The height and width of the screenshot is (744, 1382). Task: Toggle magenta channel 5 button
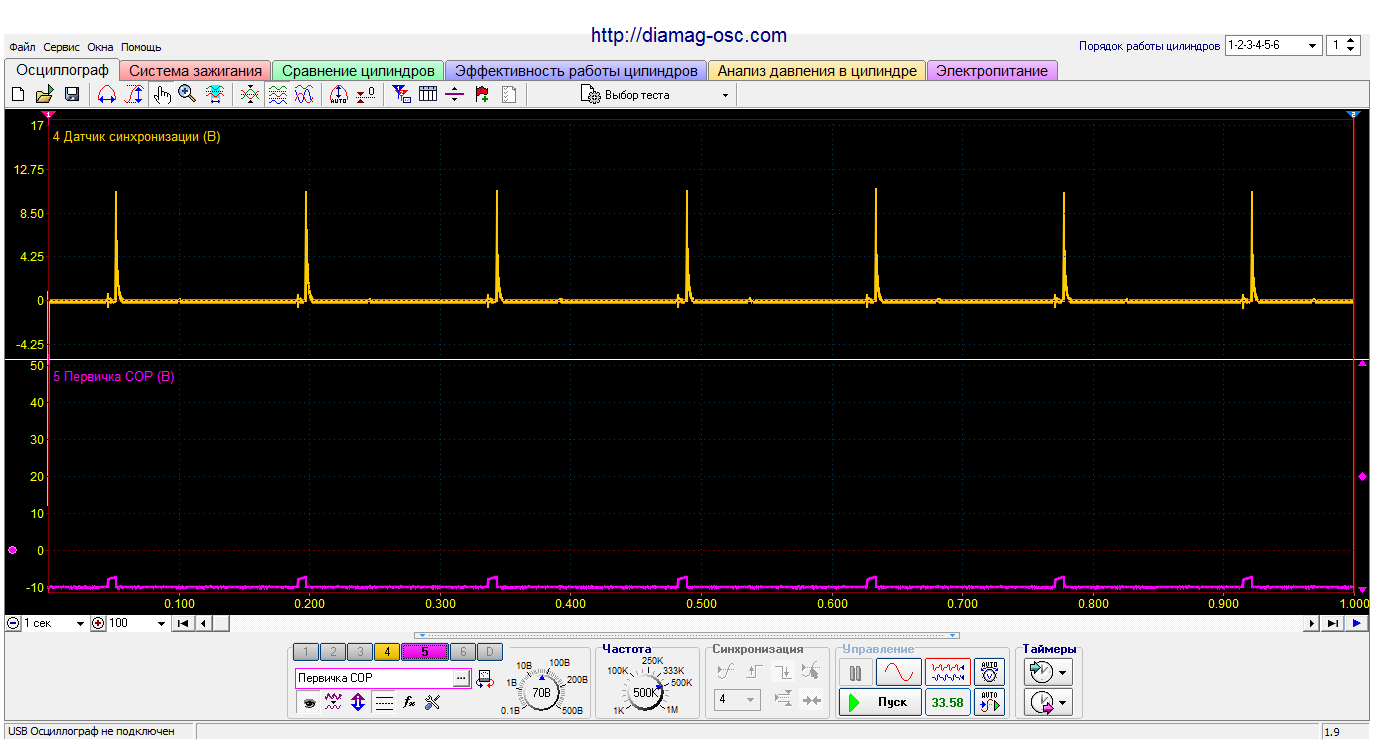424,652
